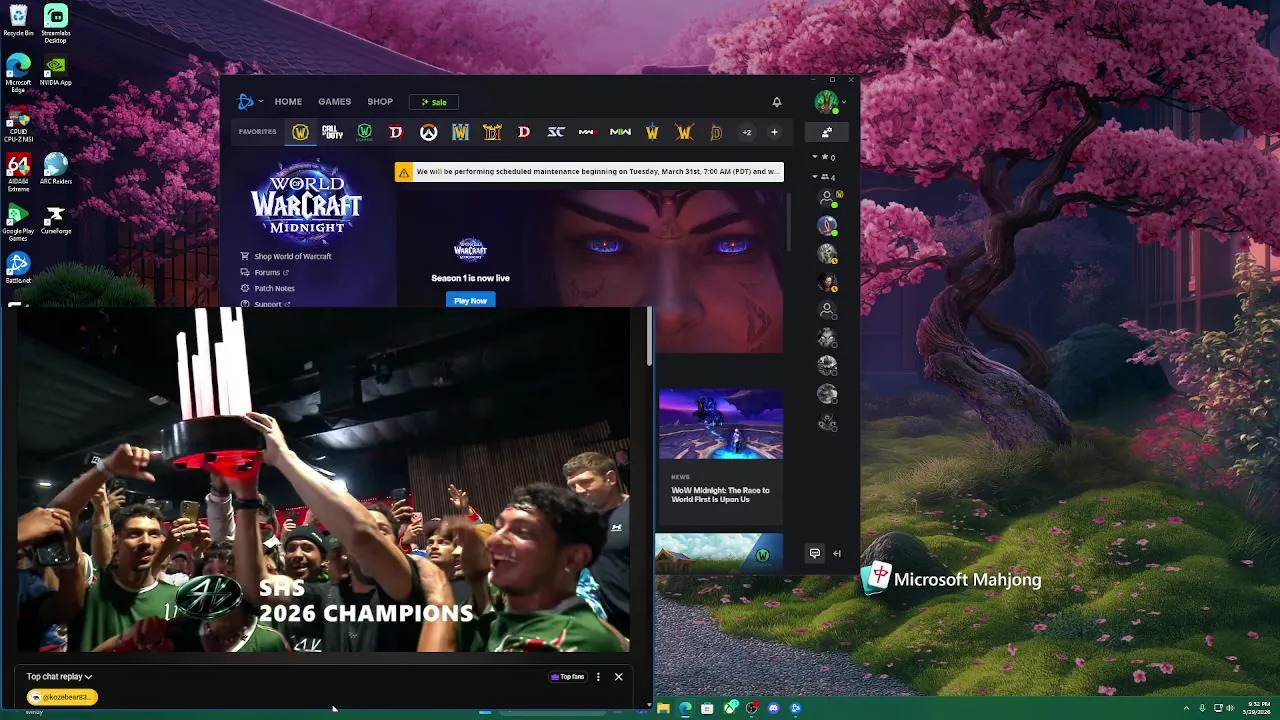Open the CPUID CPU-Z MSI shortcut

pyautogui.click(x=18, y=124)
